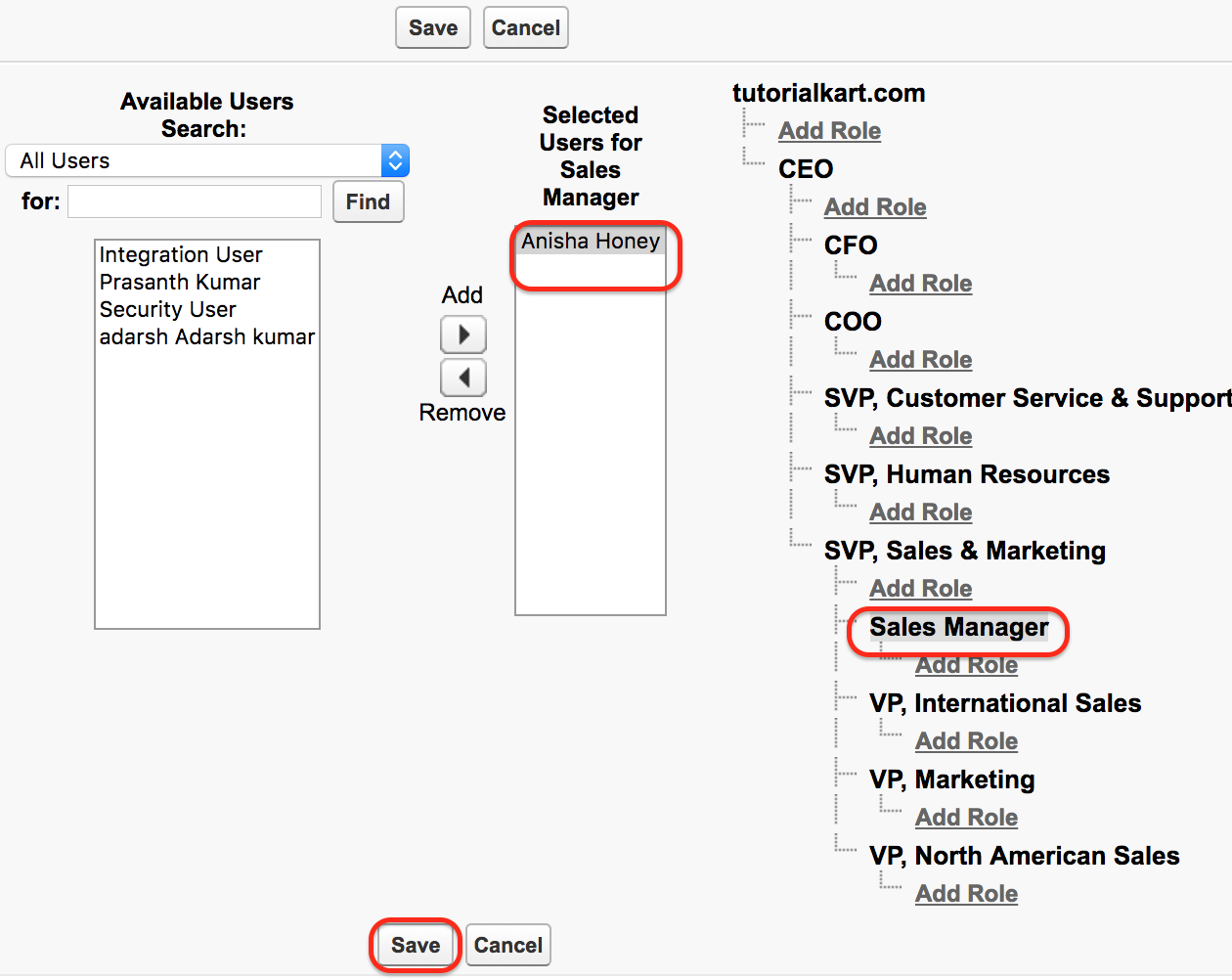This screenshot has width=1232, height=980.
Task: Click Add Role link under tutorialkart.com
Action: click(829, 130)
